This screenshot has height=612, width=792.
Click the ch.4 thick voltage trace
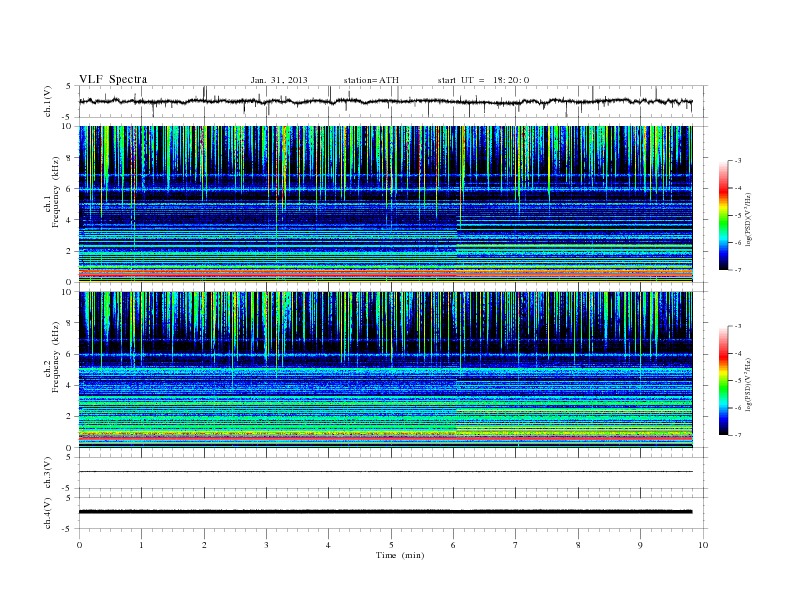[385, 512]
